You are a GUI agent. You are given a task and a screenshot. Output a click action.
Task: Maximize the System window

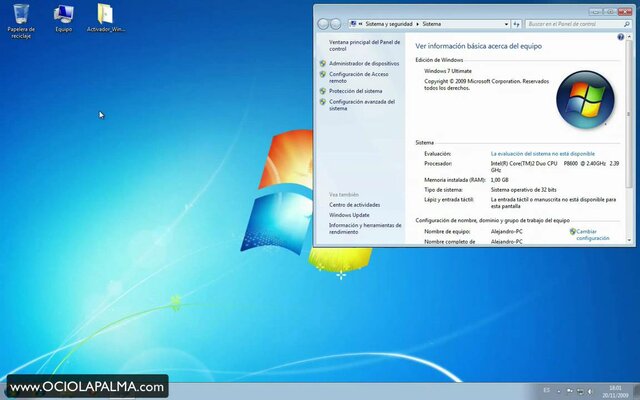click(610, 12)
